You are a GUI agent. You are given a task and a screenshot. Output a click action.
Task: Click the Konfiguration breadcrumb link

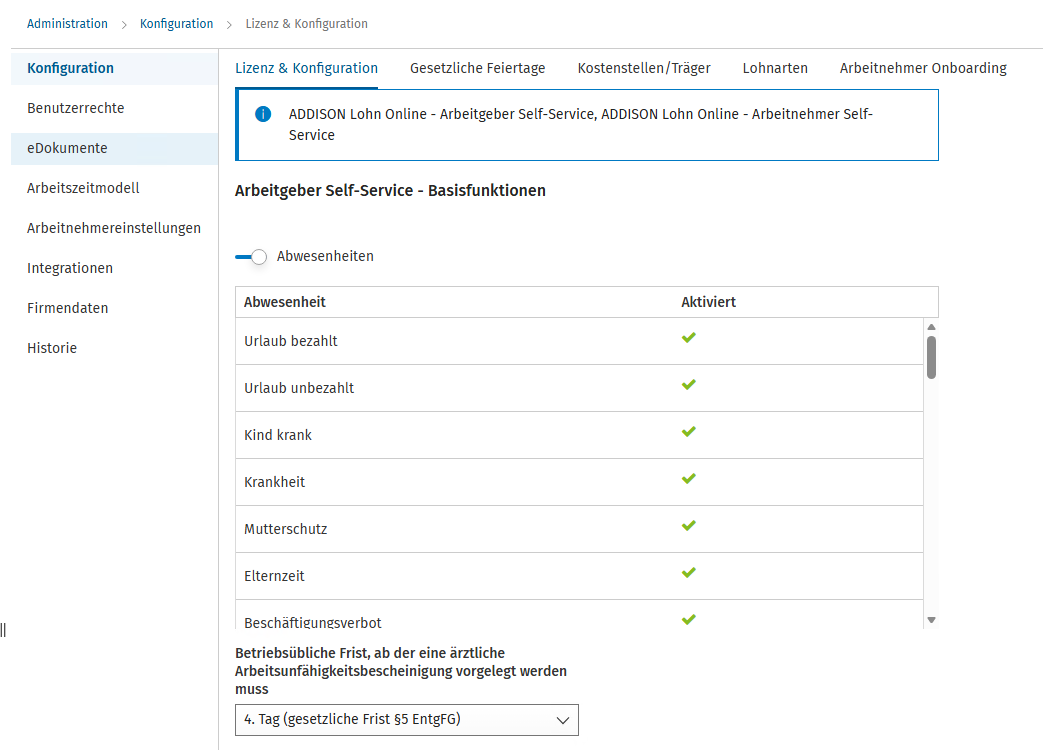(176, 24)
